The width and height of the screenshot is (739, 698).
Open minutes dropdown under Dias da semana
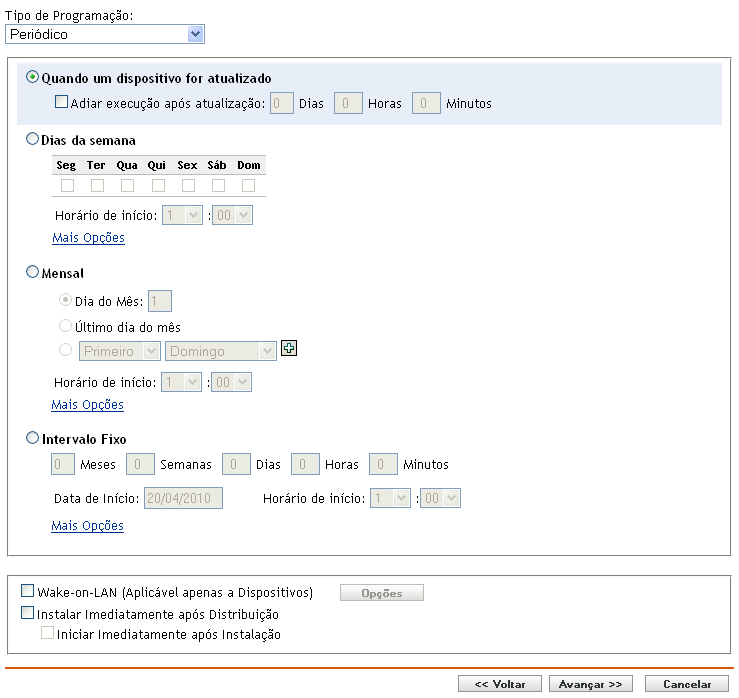click(x=232, y=215)
